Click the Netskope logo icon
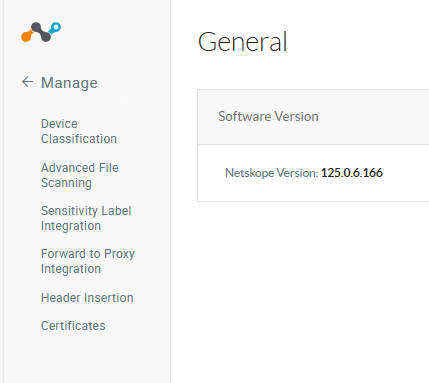 coord(41,32)
